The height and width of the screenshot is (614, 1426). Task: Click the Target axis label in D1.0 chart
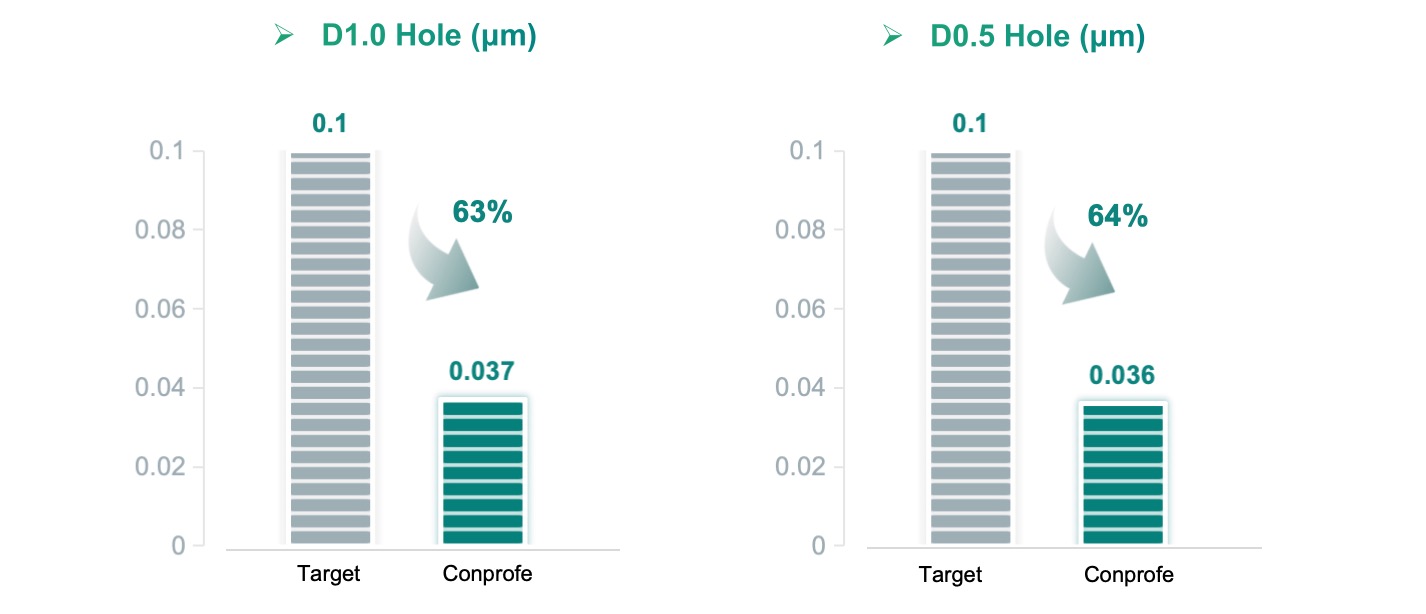pyautogui.click(x=329, y=574)
